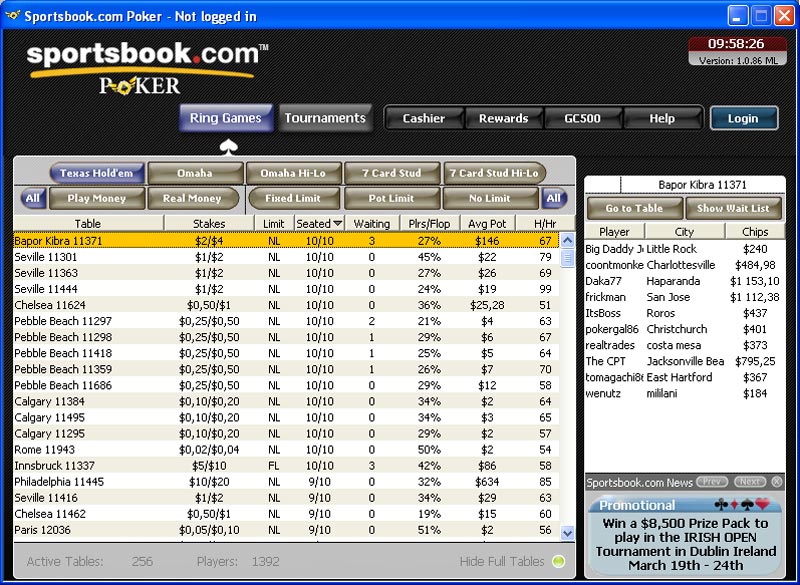Sort by the Limit column header
Image resolution: width=800 pixels, height=585 pixels.
274,223
